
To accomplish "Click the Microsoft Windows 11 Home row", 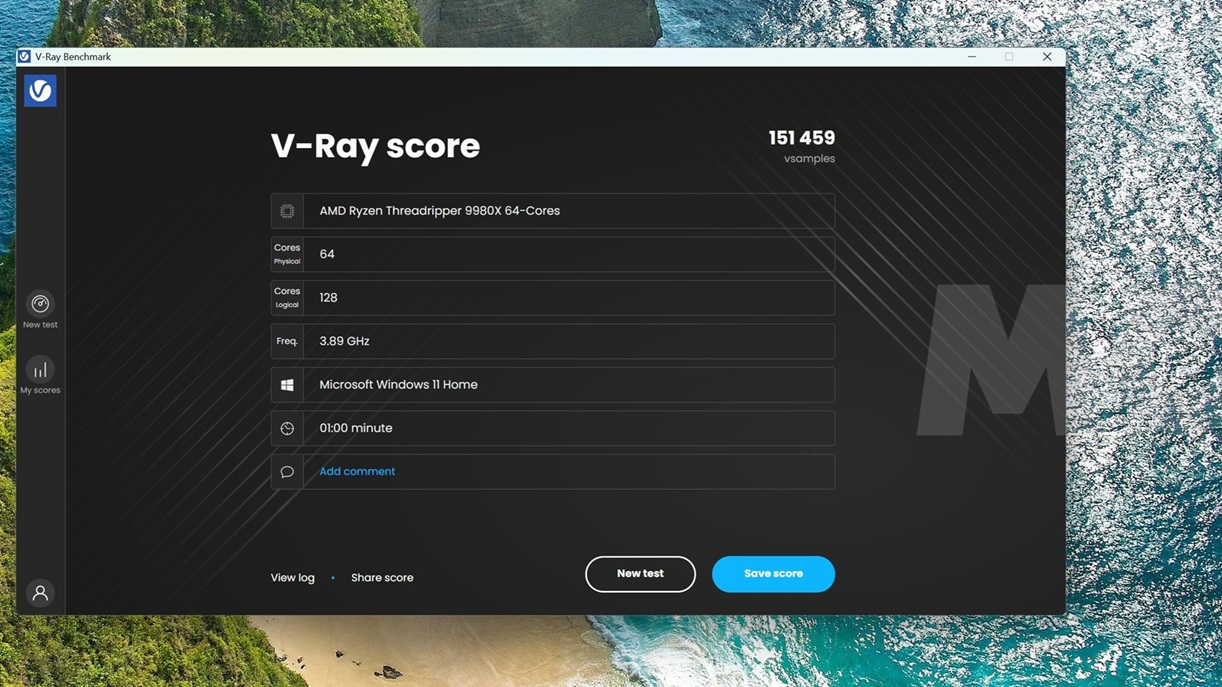I will pyautogui.click(x=568, y=385).
